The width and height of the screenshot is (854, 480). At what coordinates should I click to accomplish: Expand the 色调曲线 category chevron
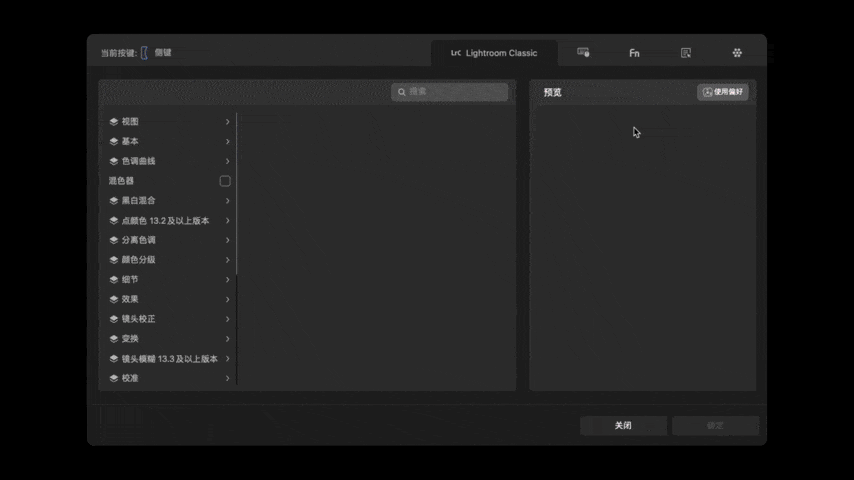[x=228, y=161]
